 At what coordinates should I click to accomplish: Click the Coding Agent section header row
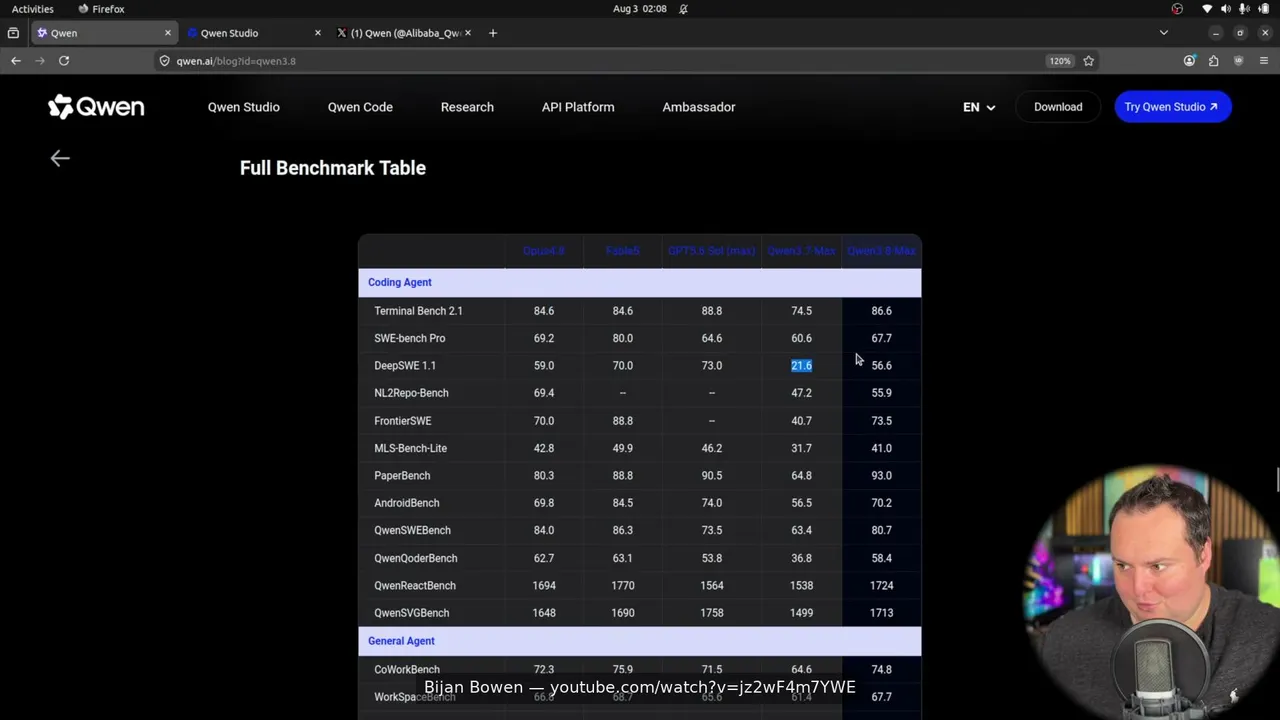(640, 282)
